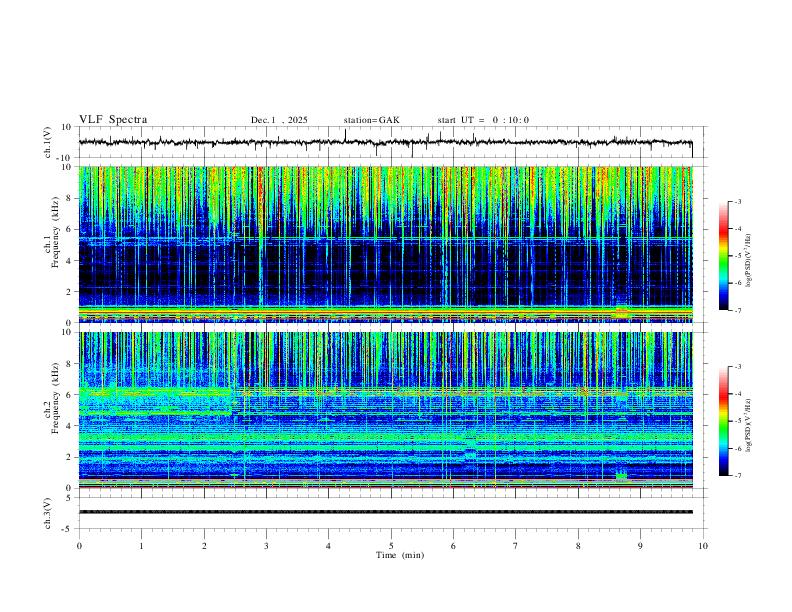Click the 'ch.1(V)' waveform axis label
The image size is (792, 612).
(48, 142)
